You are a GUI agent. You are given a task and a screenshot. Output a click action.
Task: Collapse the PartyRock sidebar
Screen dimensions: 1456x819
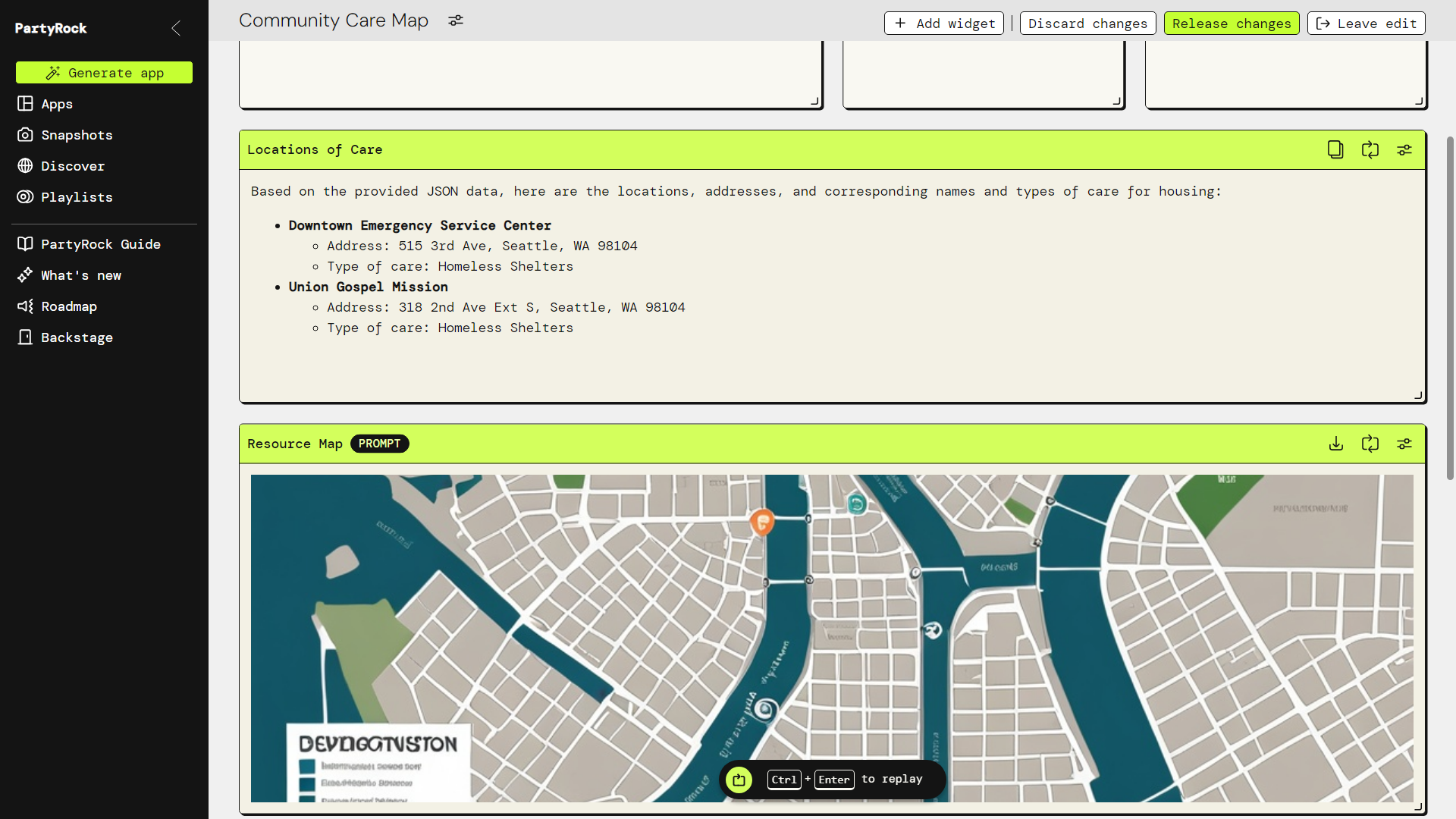click(176, 28)
